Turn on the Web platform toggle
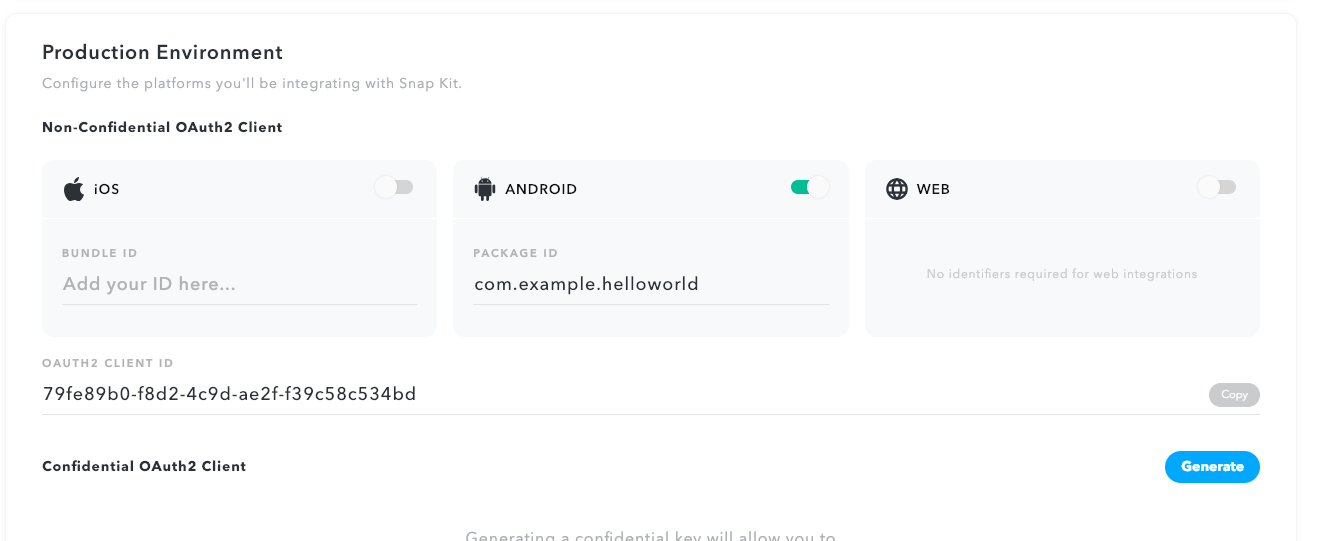The width and height of the screenshot is (1319, 541). pyautogui.click(x=1217, y=187)
